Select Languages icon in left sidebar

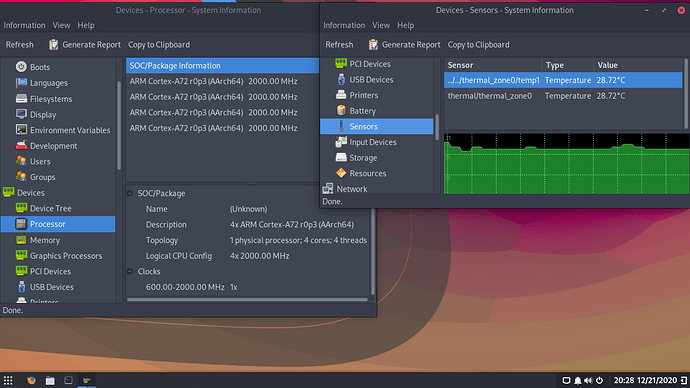21,83
